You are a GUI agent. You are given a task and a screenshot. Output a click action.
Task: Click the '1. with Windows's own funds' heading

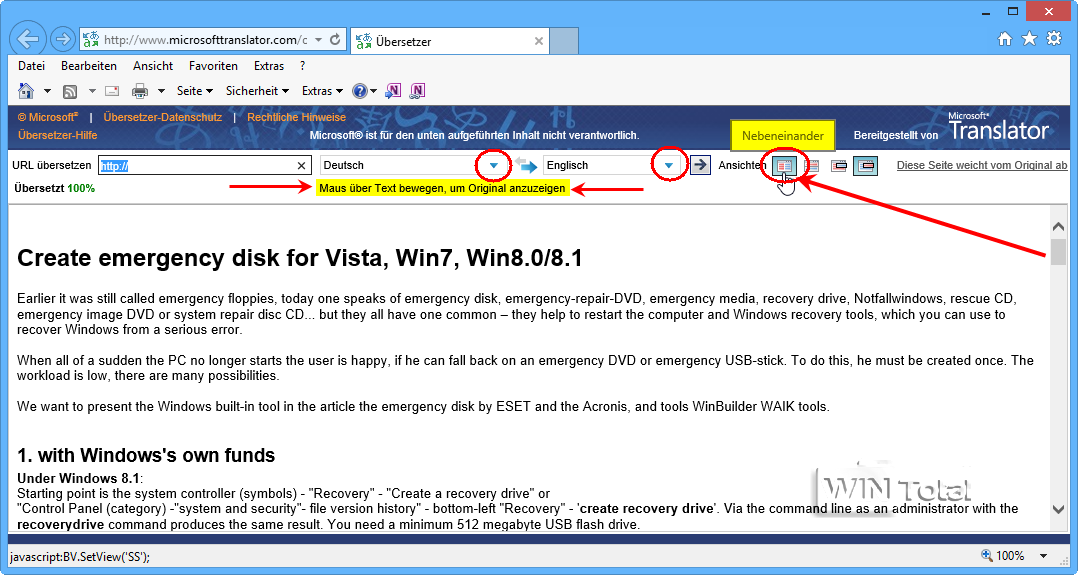(x=146, y=455)
